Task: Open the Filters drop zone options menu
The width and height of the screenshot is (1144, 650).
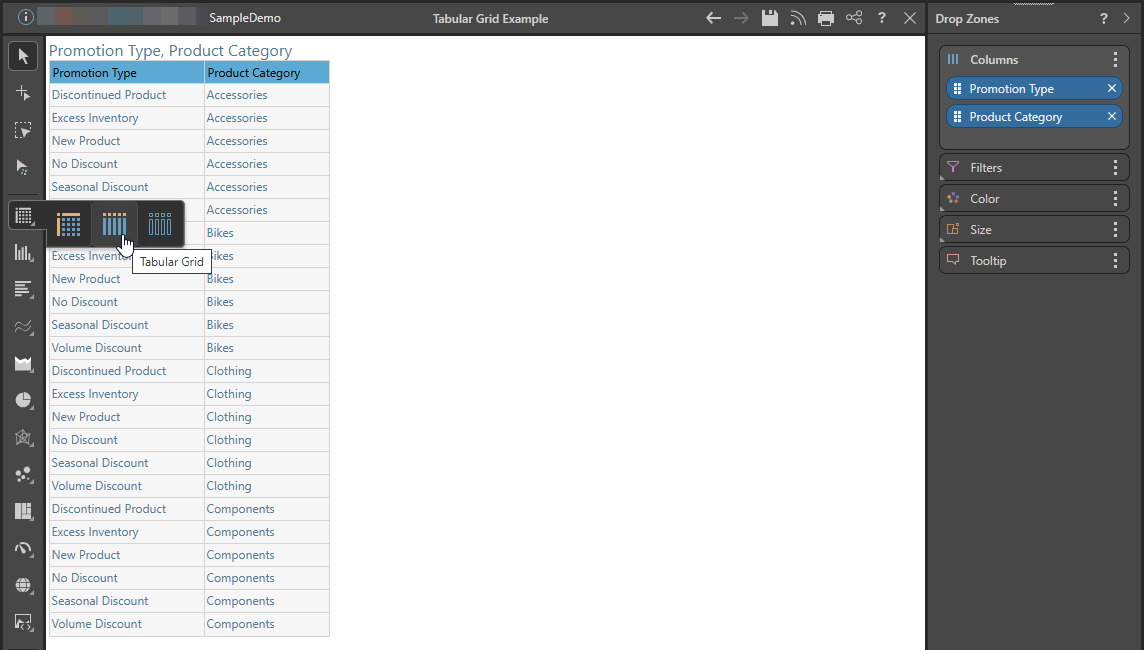Action: coord(1116,168)
